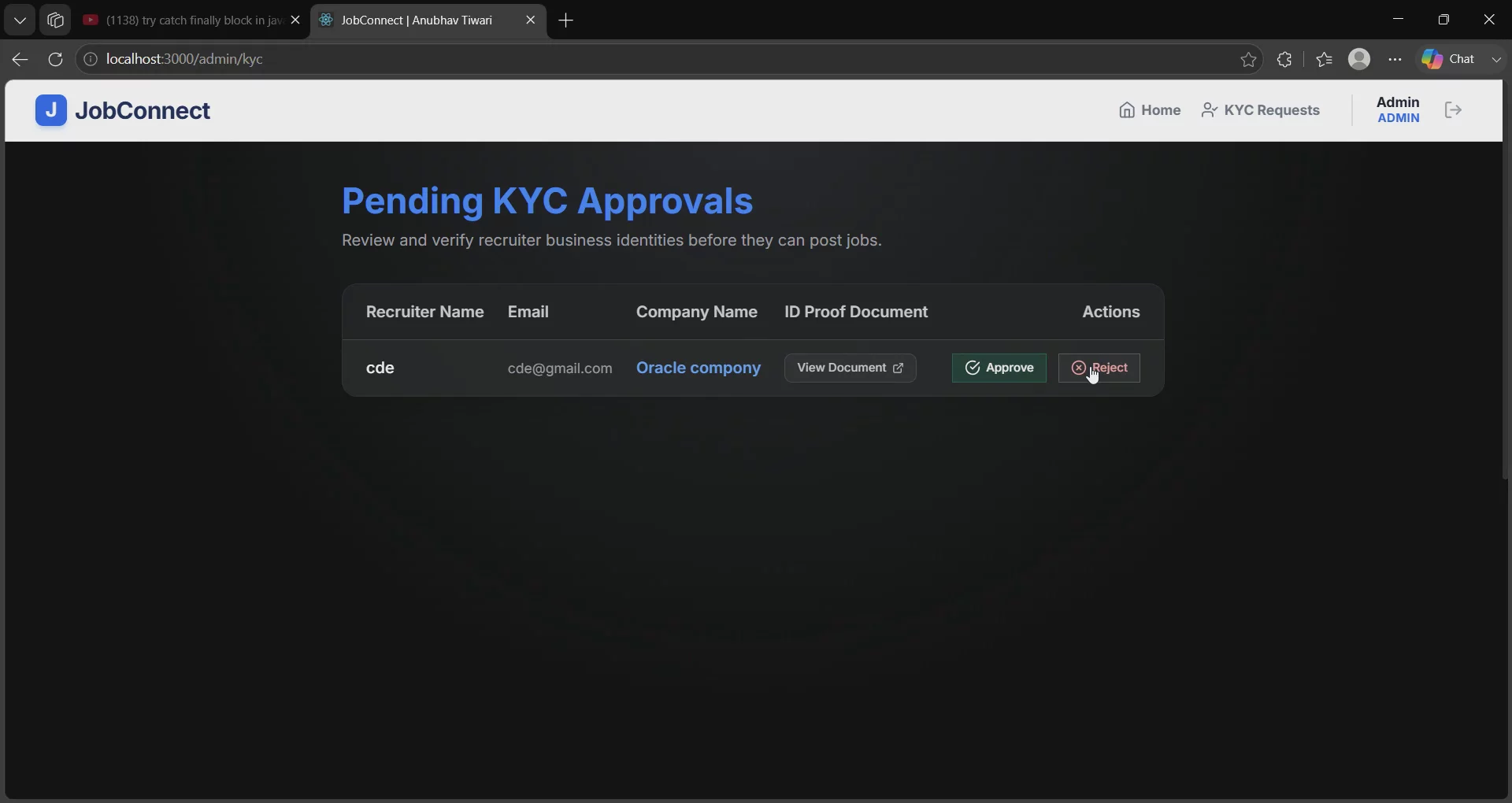
Task: Reload the page with refresh icon
Action: 55,59
